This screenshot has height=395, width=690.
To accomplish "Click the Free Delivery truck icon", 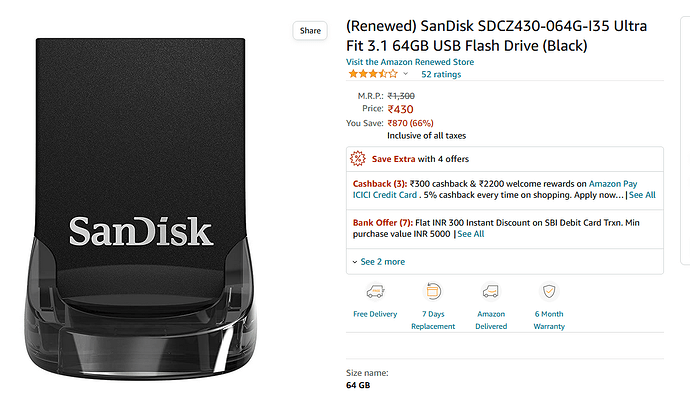I will coord(375,291).
